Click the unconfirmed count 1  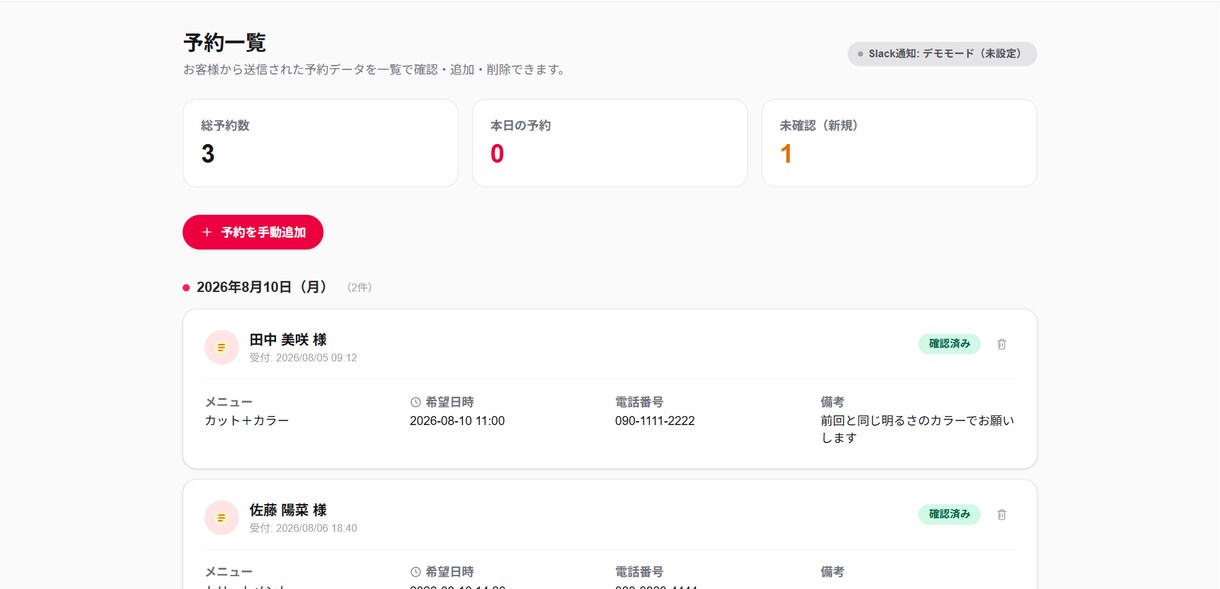pyautogui.click(x=786, y=154)
